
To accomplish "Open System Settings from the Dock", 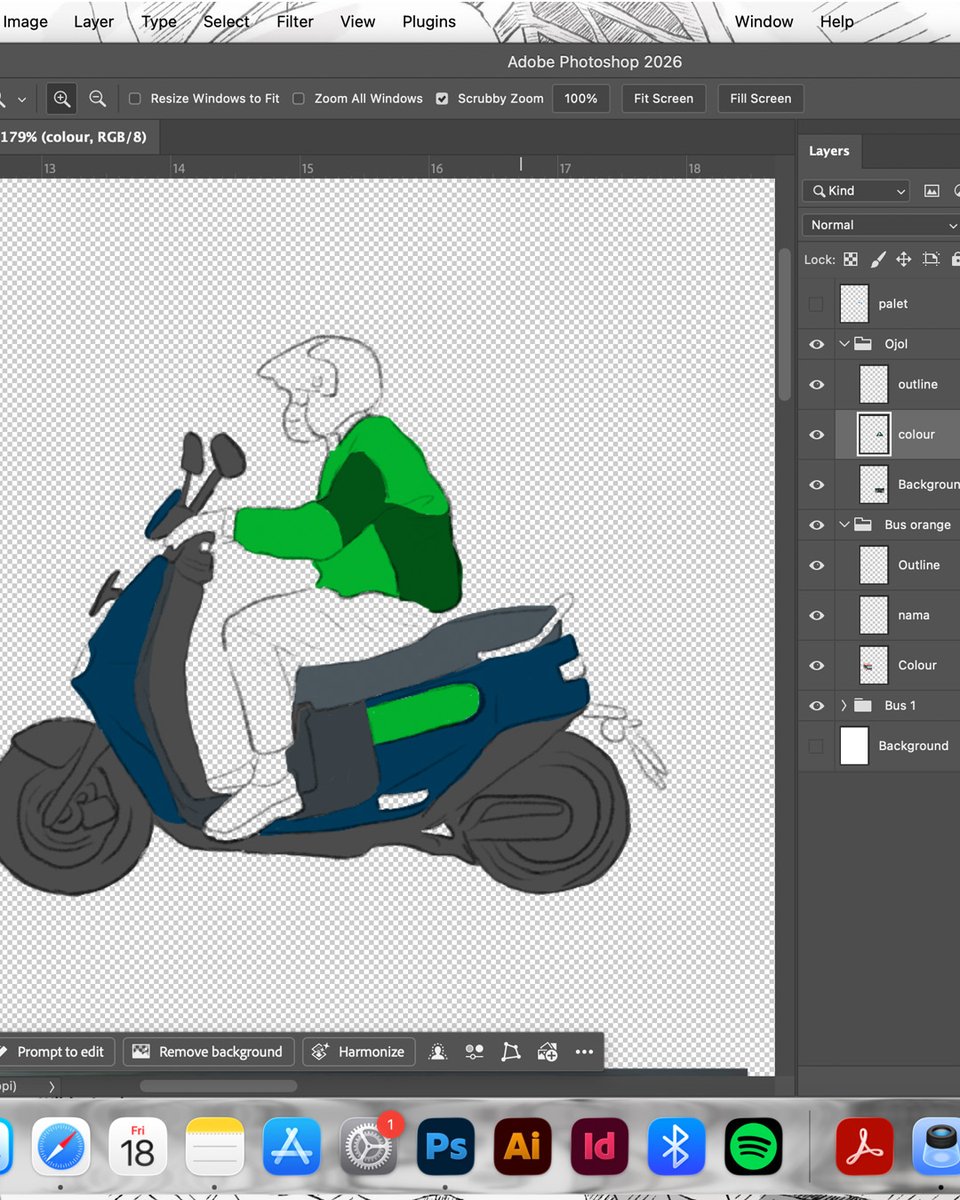I will 369,1146.
